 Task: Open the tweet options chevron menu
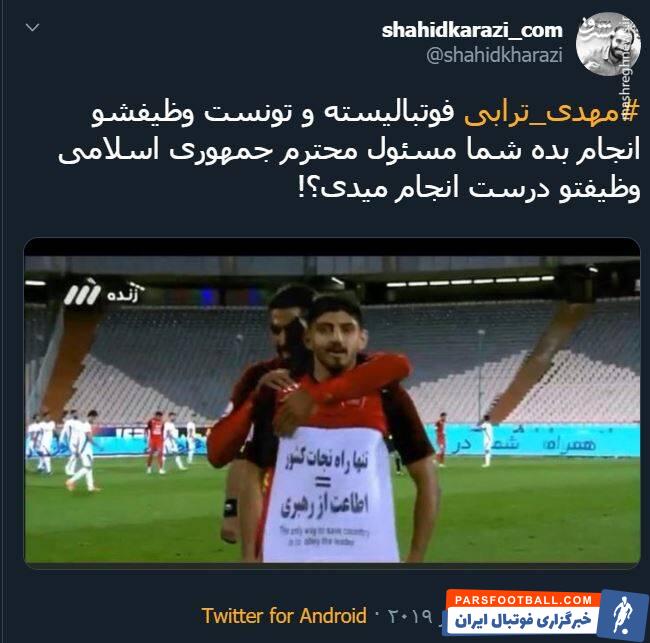pos(32,27)
